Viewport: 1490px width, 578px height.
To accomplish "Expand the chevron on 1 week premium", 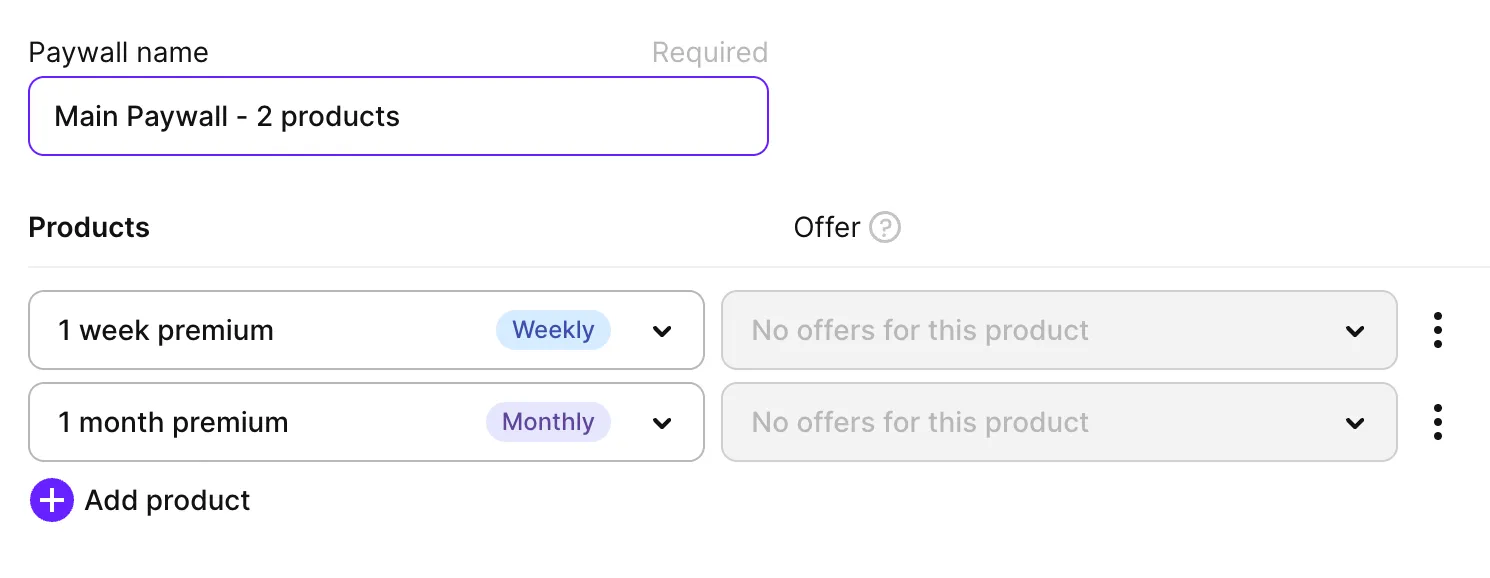I will [662, 331].
